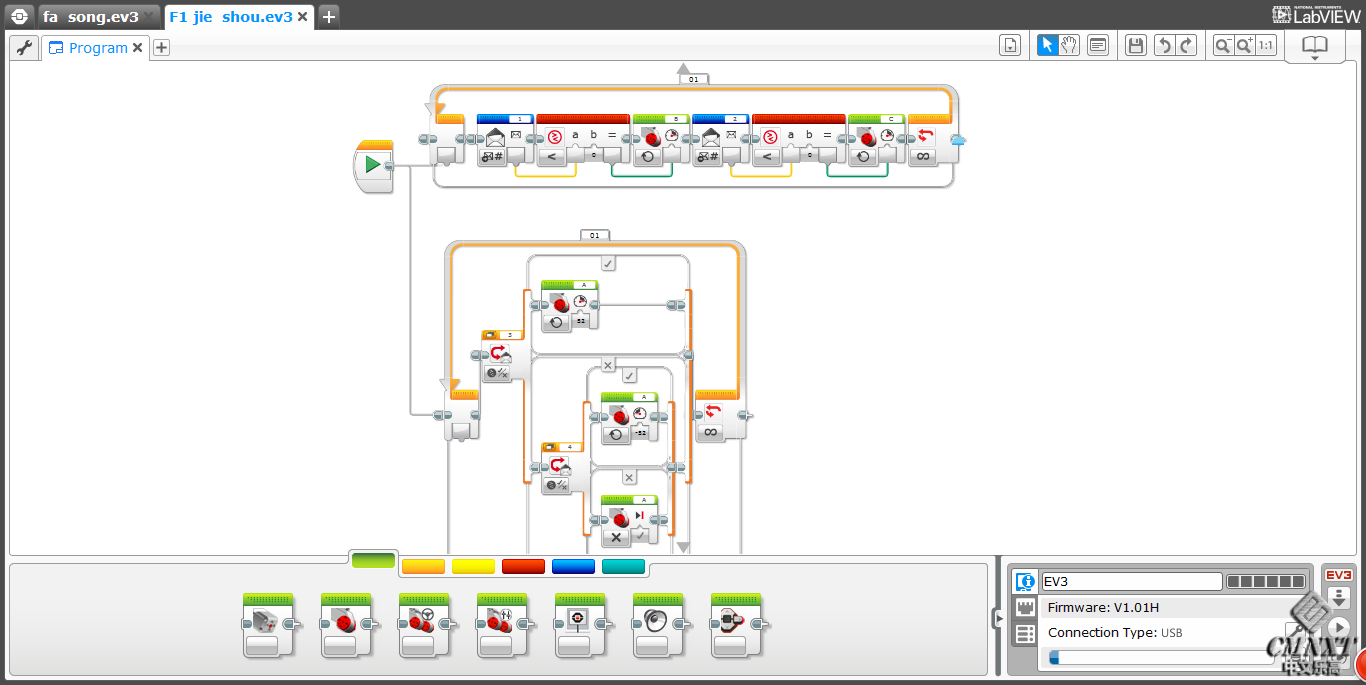Pick the Large Motor palette block
Viewport: 1366px width, 685px height.
click(346, 625)
